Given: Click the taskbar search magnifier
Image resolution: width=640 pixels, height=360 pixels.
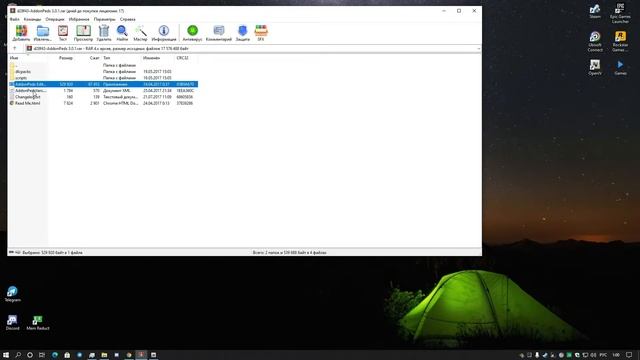Looking at the screenshot, I should point(18,355).
